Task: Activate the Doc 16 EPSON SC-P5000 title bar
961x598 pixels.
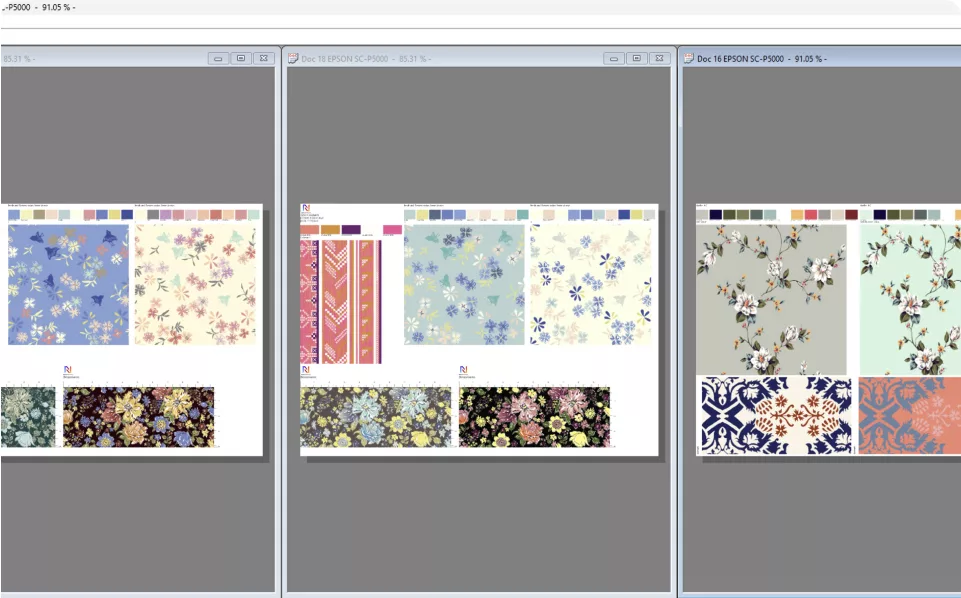Action: (800, 59)
